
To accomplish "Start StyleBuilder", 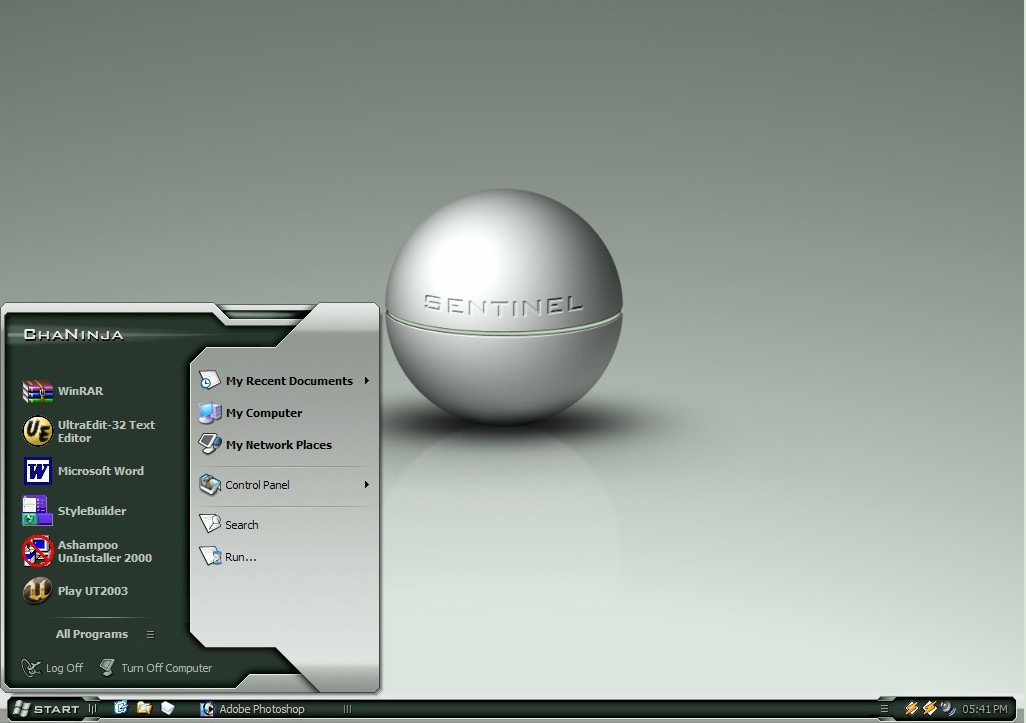I will [90, 510].
